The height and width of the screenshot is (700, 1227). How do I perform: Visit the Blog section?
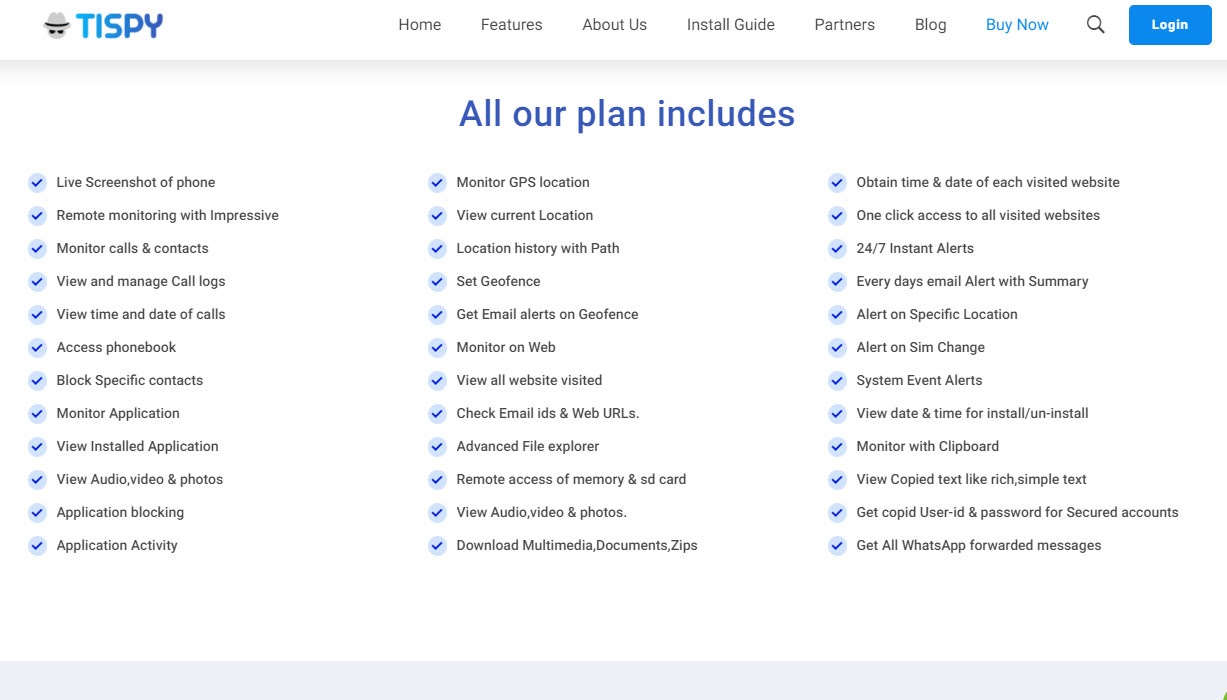930,25
